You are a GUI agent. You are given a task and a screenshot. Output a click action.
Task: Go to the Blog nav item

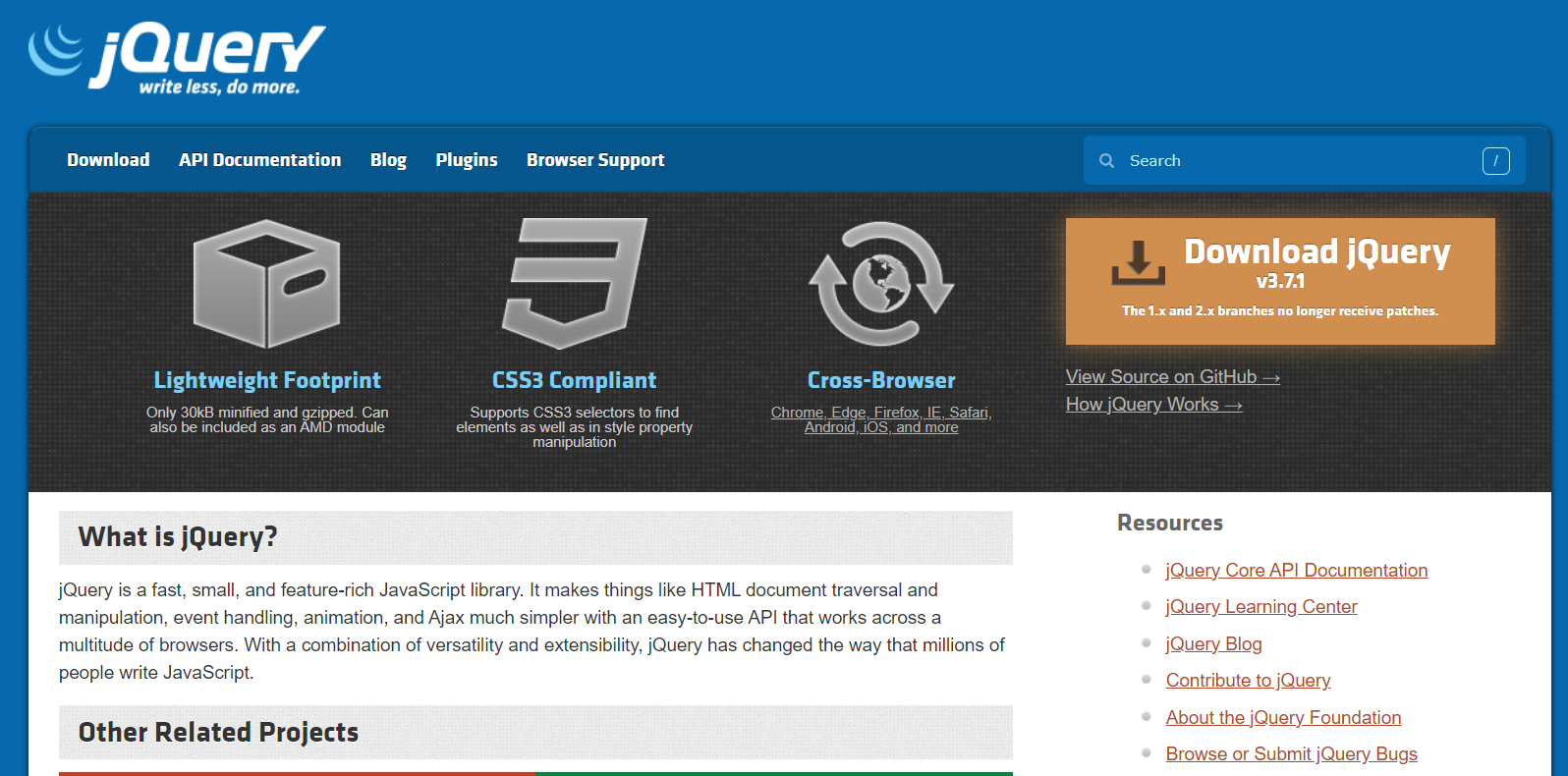[388, 160]
